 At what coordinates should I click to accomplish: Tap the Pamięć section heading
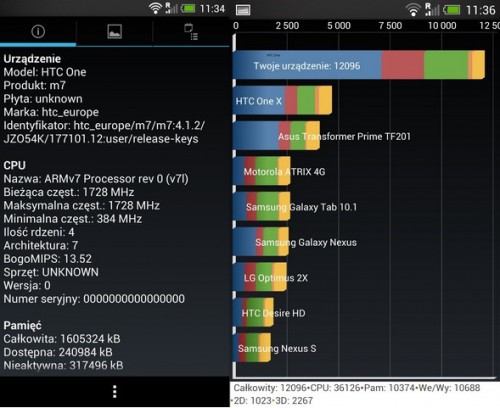click(22, 326)
